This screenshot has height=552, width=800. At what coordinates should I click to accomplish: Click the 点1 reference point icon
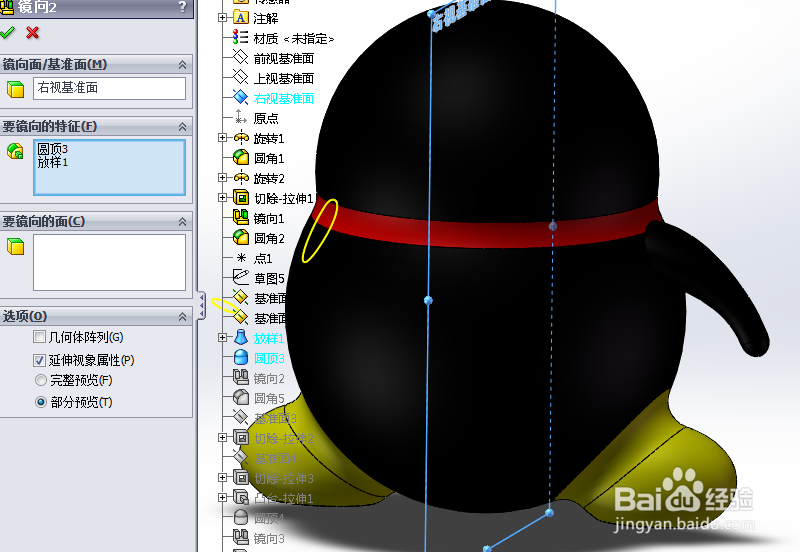[241, 258]
